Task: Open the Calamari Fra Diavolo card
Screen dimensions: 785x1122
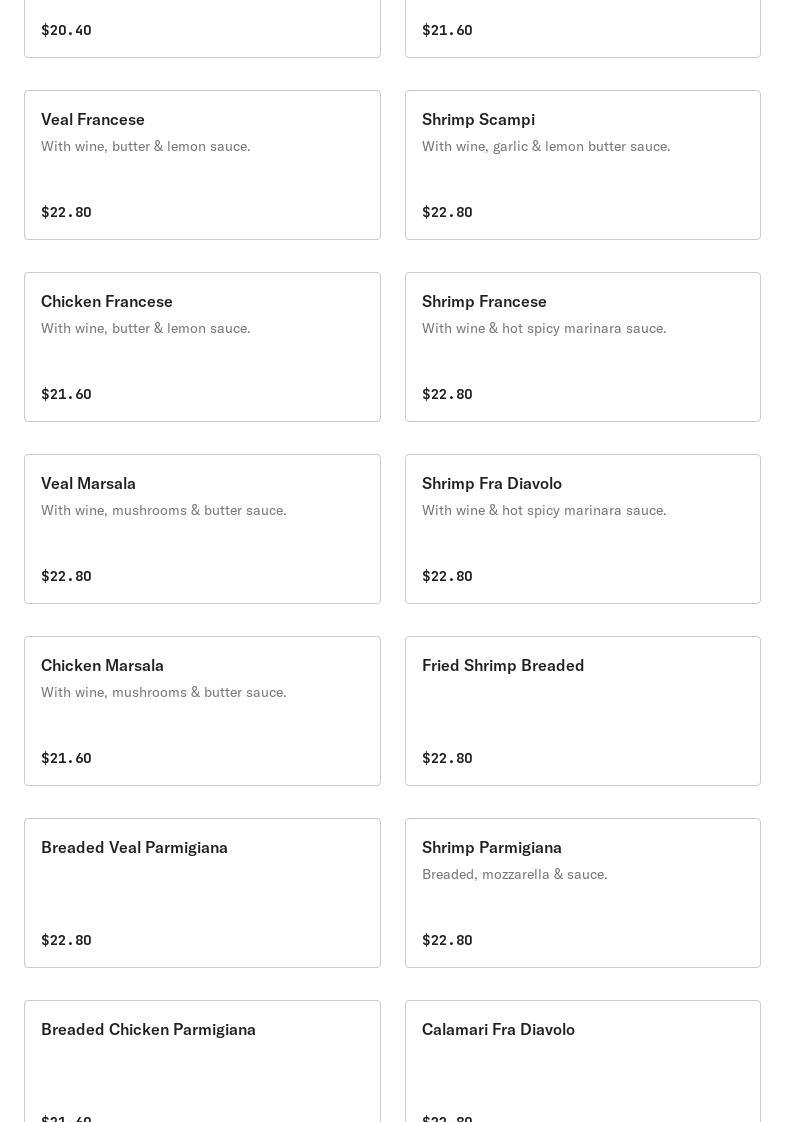Action: pos(582,1060)
